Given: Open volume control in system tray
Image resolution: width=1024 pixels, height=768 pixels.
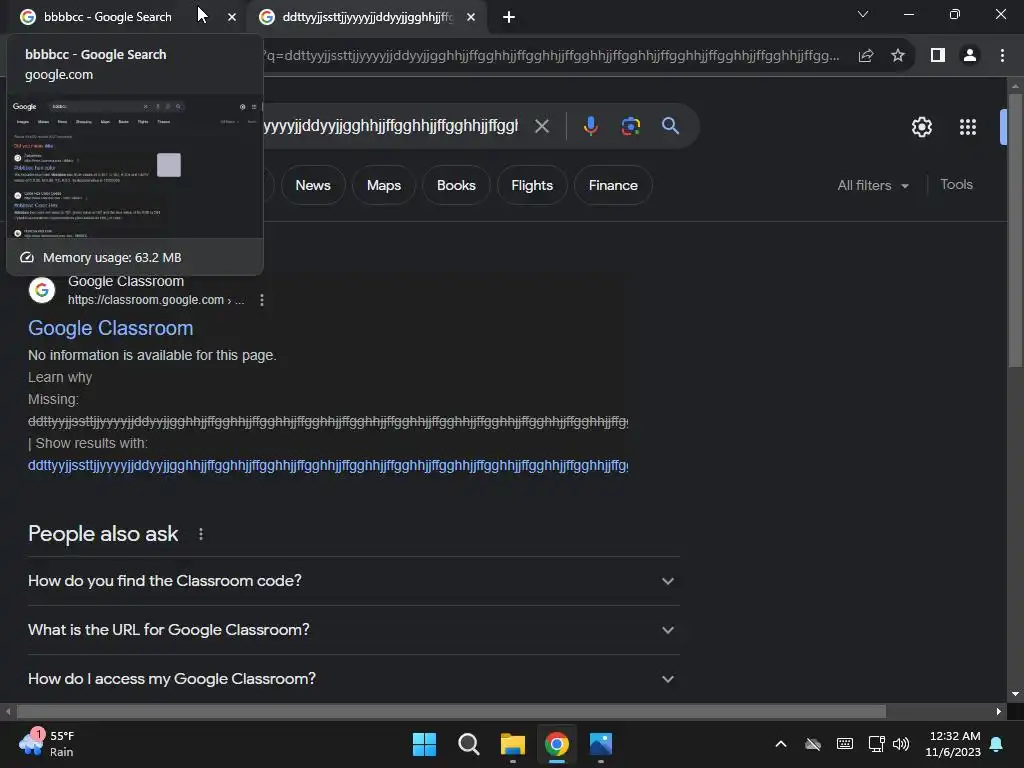Looking at the screenshot, I should [901, 744].
